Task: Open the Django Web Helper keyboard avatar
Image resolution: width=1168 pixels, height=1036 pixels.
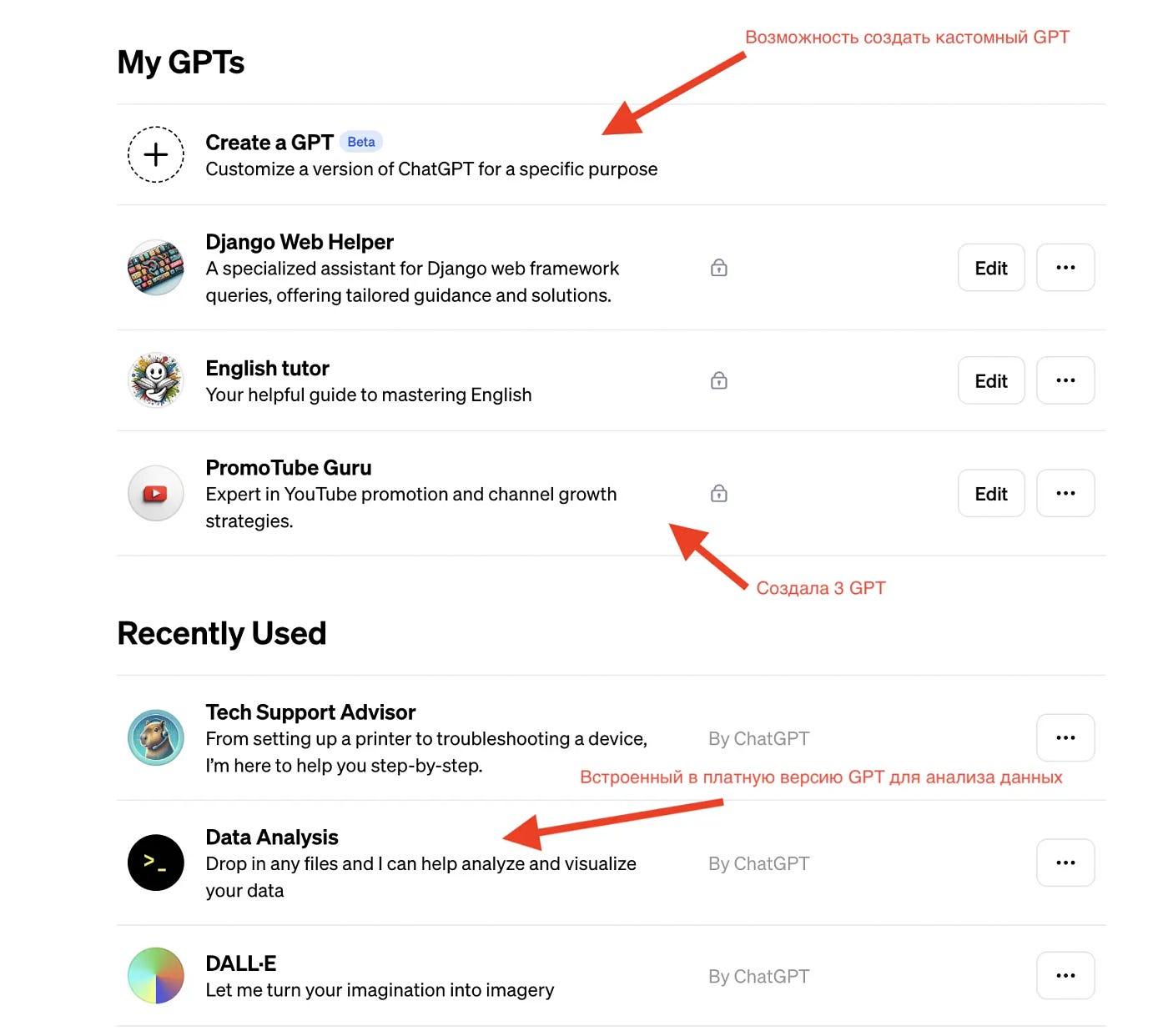Action: pos(156,268)
